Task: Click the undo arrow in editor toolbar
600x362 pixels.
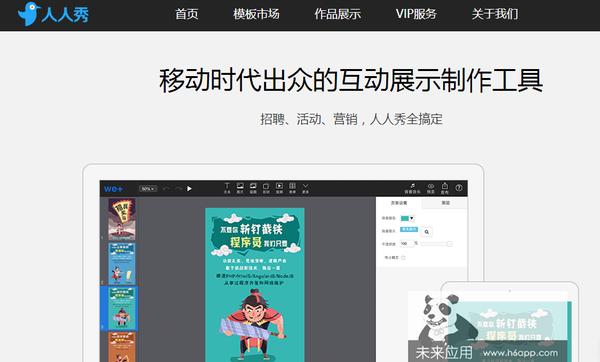Action: tap(166, 188)
